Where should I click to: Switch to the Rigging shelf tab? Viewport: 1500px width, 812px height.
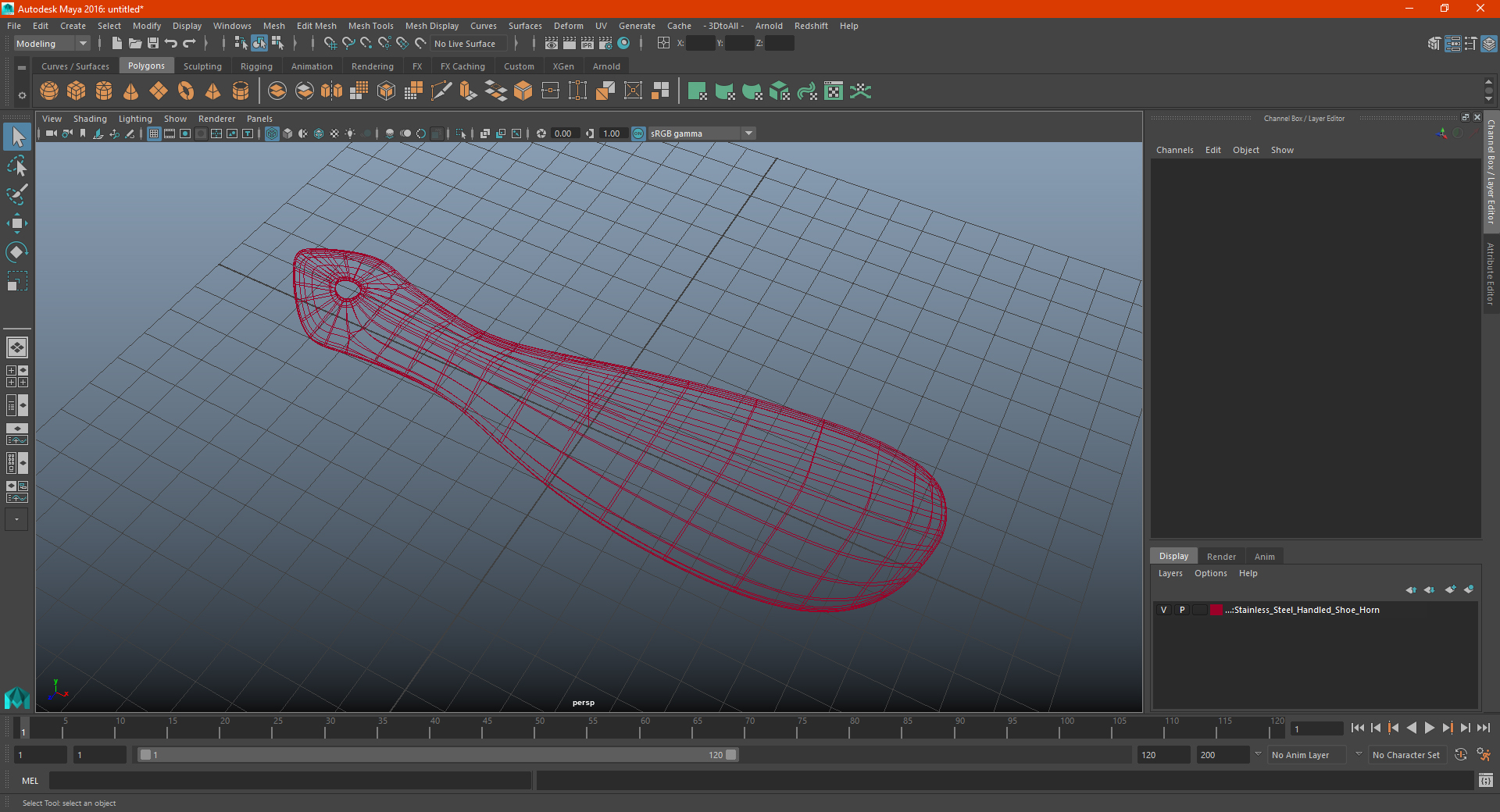tap(256, 66)
